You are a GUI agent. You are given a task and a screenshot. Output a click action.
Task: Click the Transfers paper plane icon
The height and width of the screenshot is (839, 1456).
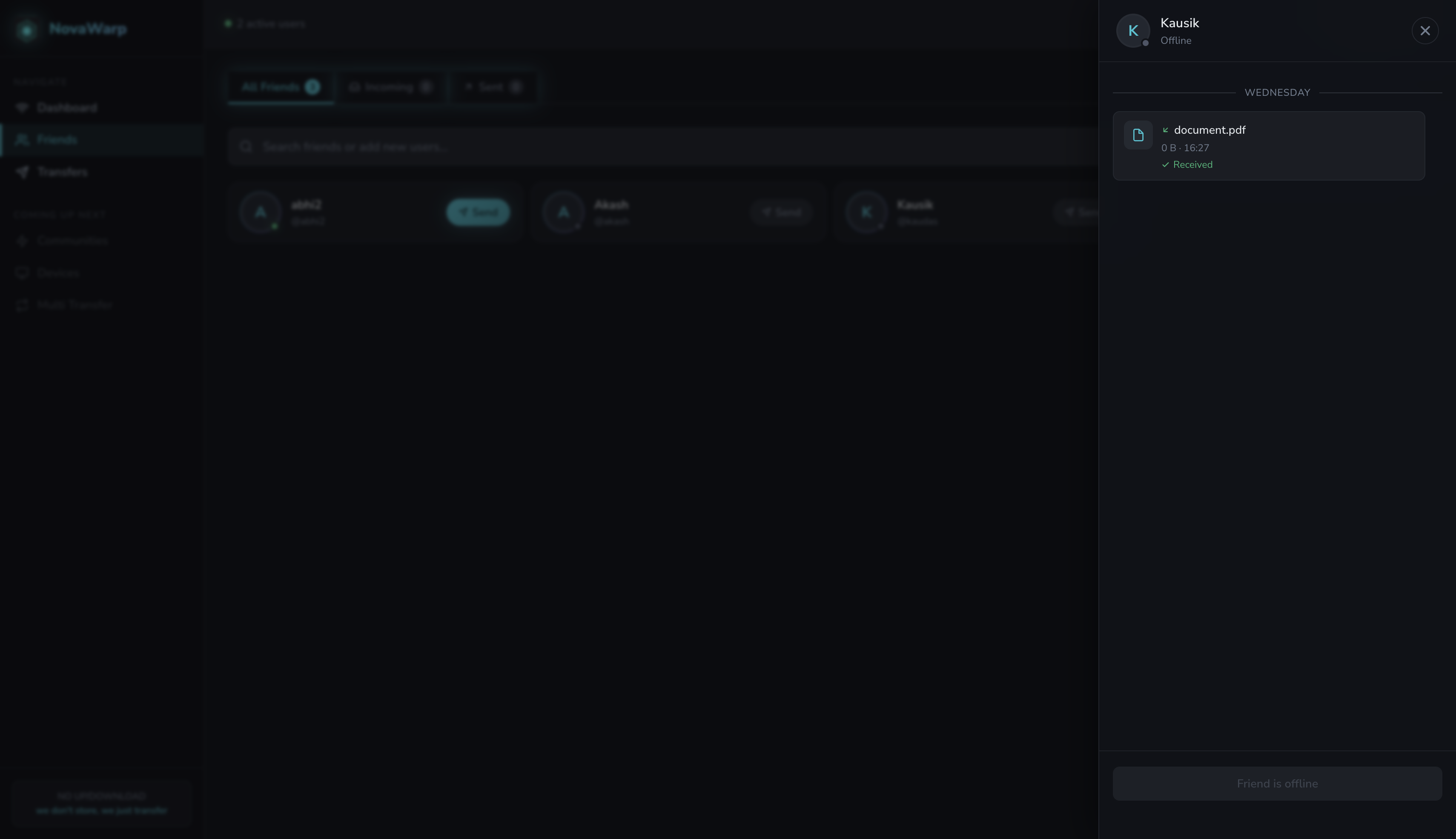pos(22,172)
